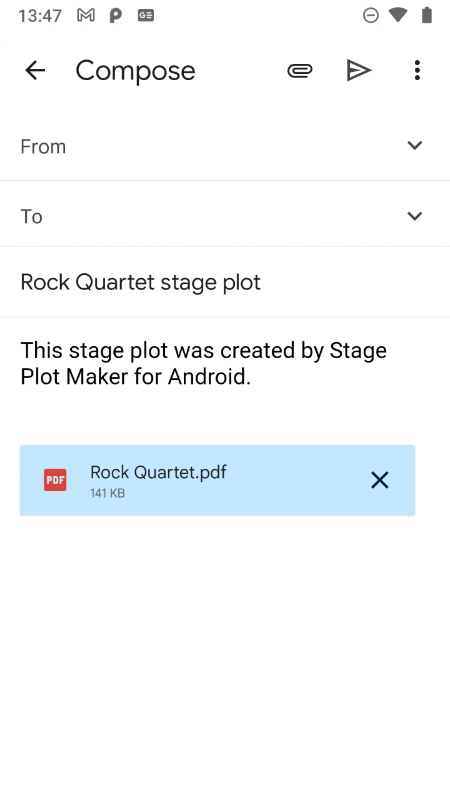Open the Gmail notification icon in status bar
450x800 pixels.
coord(86,16)
